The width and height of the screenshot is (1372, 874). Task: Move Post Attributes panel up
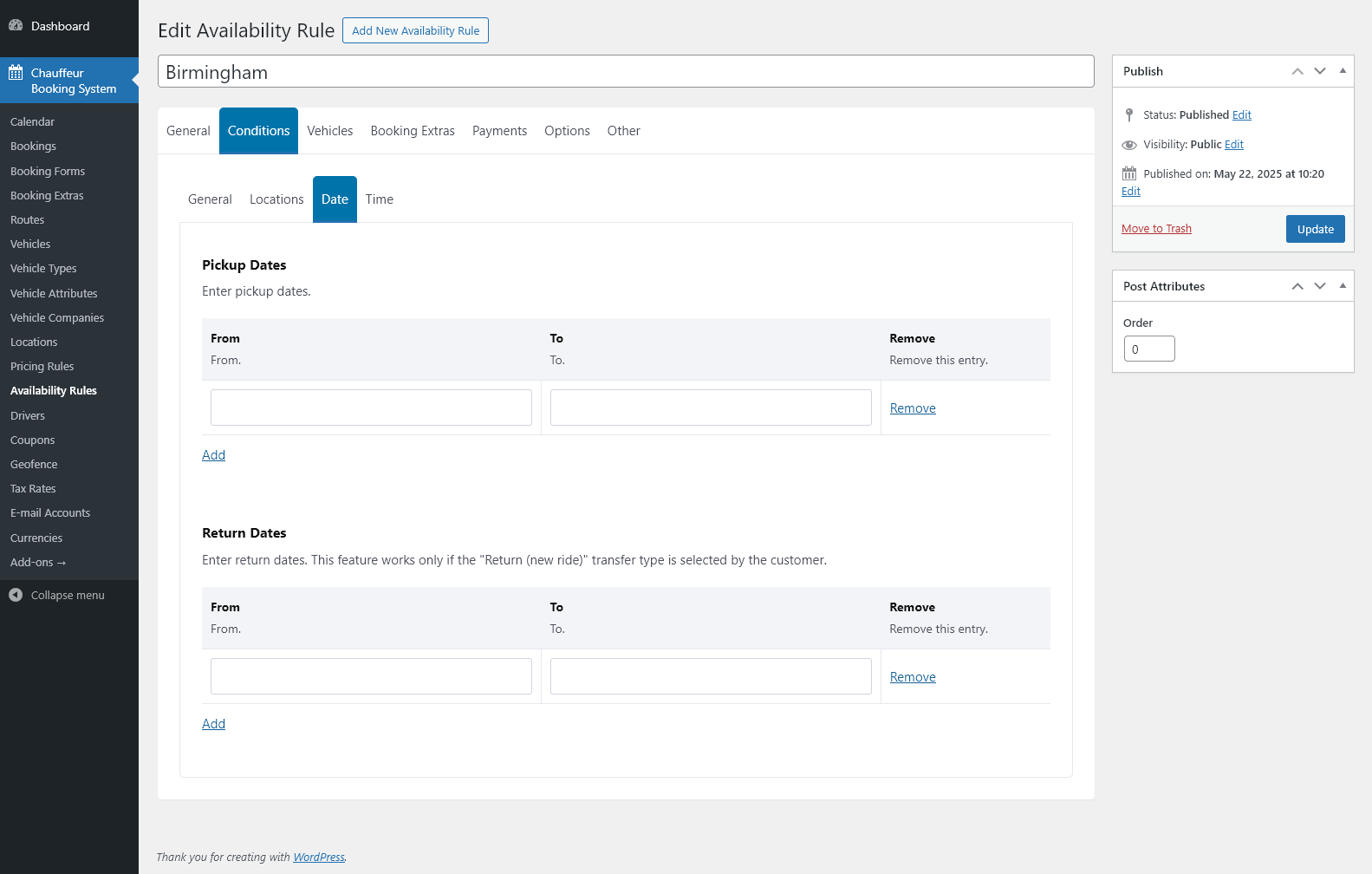pyautogui.click(x=1297, y=286)
